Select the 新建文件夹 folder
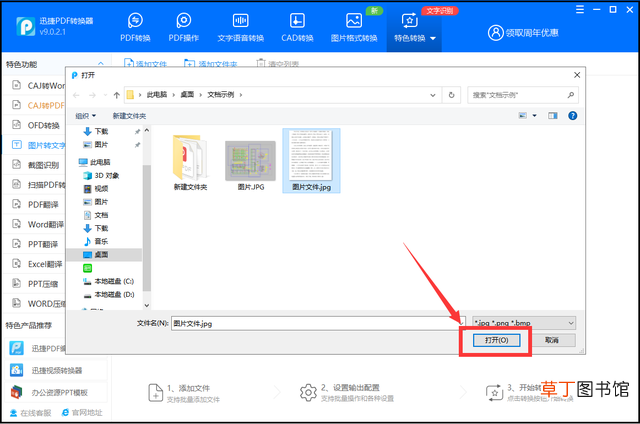The height and width of the screenshot is (424, 640). pyautogui.click(x=190, y=163)
